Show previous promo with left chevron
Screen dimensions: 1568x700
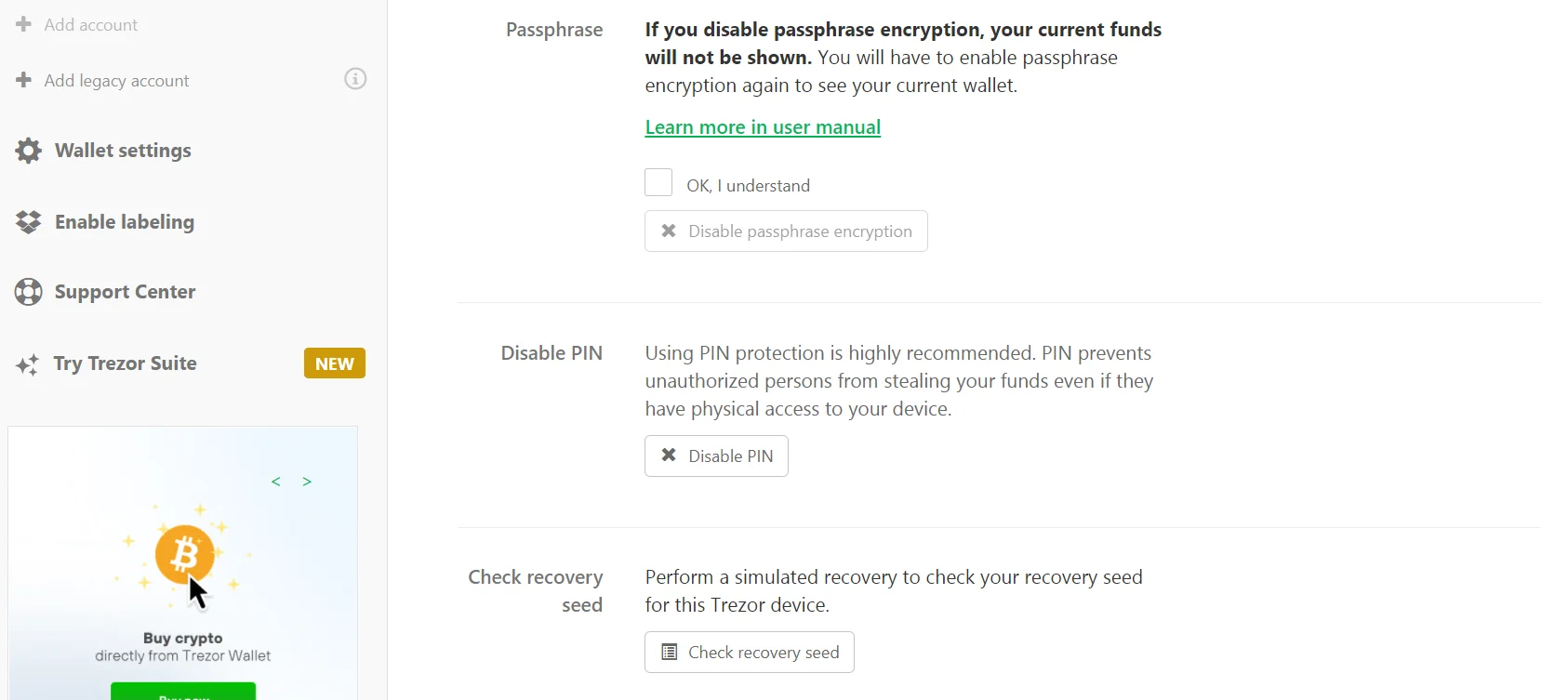(276, 482)
